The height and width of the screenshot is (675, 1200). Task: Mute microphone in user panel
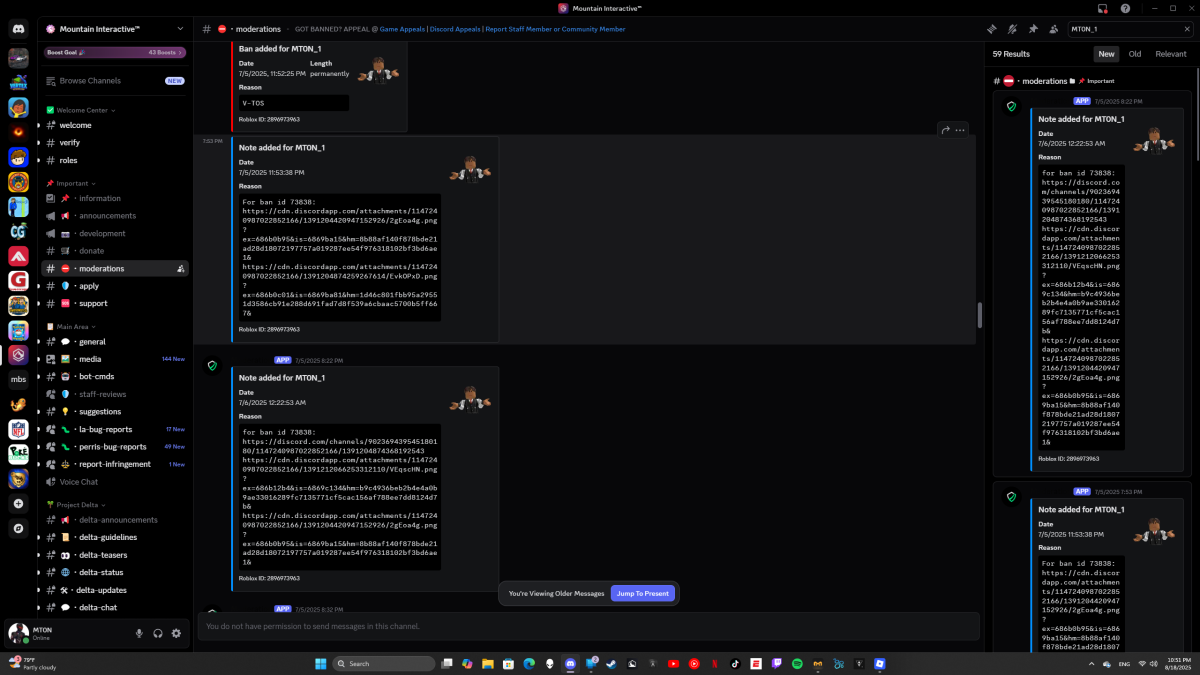(140, 633)
